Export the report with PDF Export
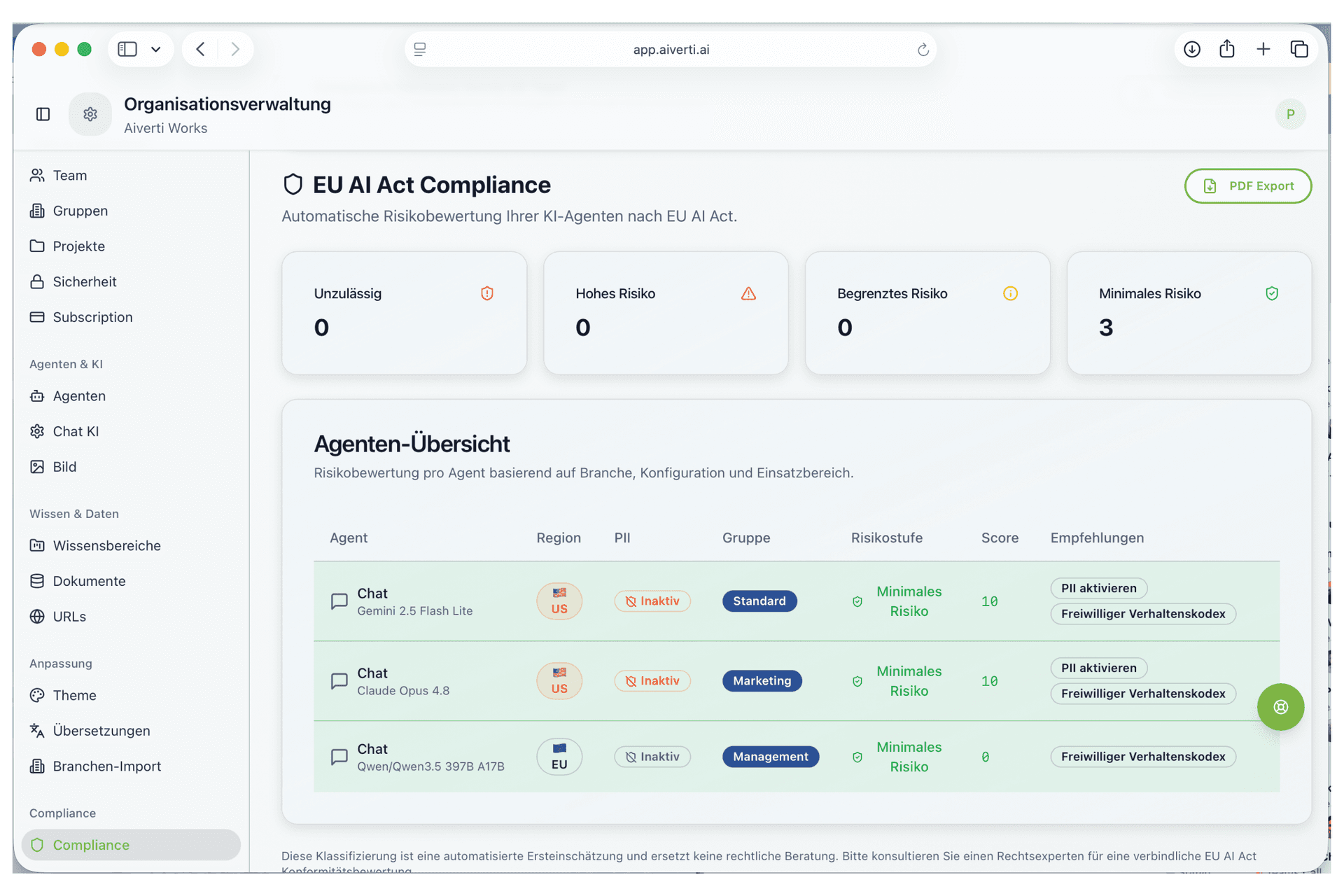Viewport: 1344px width, 896px height. [1247, 186]
